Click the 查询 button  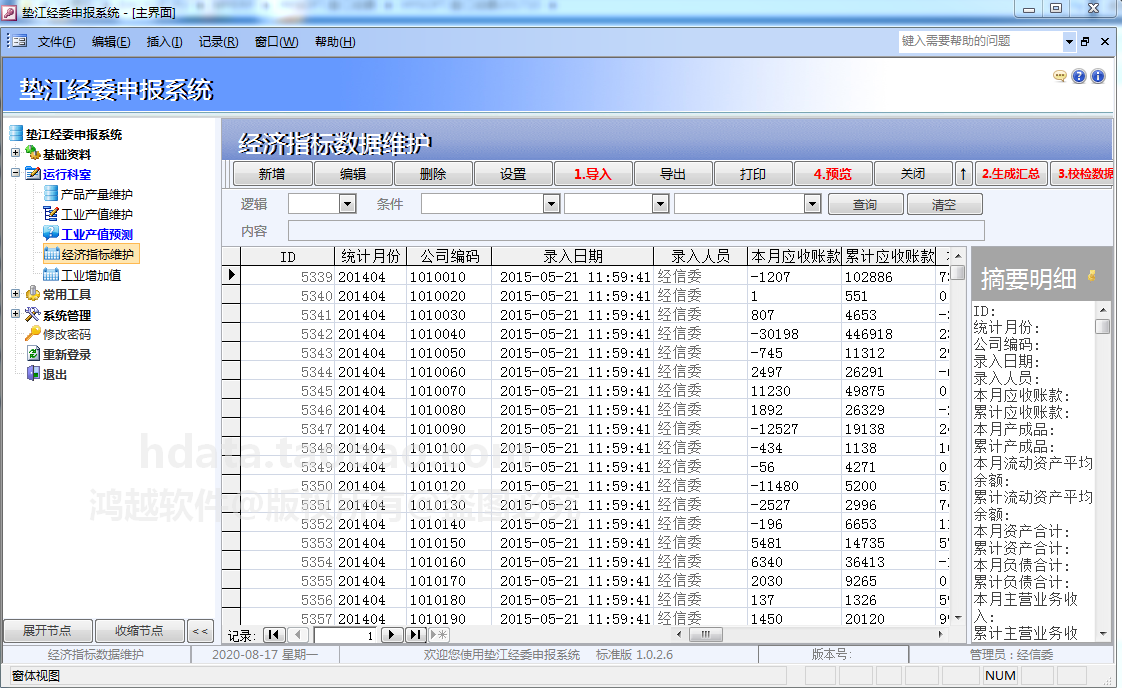pos(865,205)
